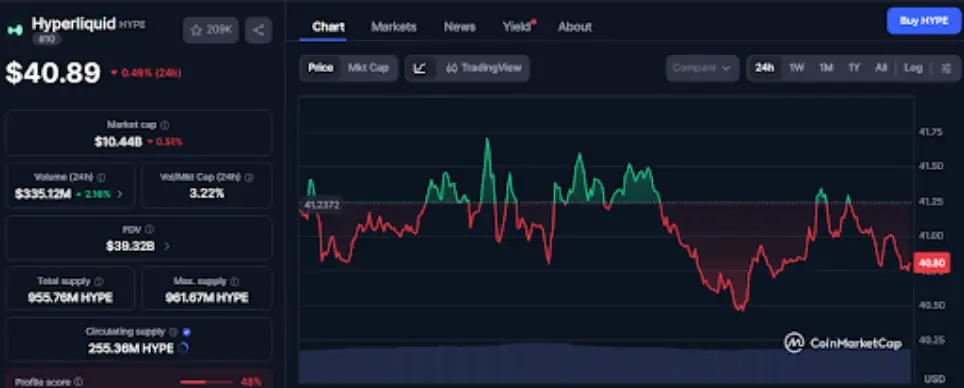Click the Profile score info icon
The width and height of the screenshot is (964, 388).
coord(78,382)
